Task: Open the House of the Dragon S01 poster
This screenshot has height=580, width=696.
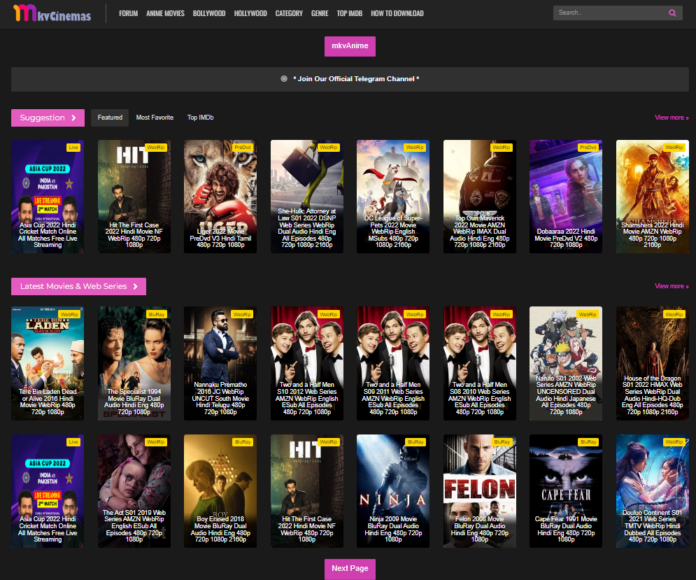Action: [x=652, y=363]
